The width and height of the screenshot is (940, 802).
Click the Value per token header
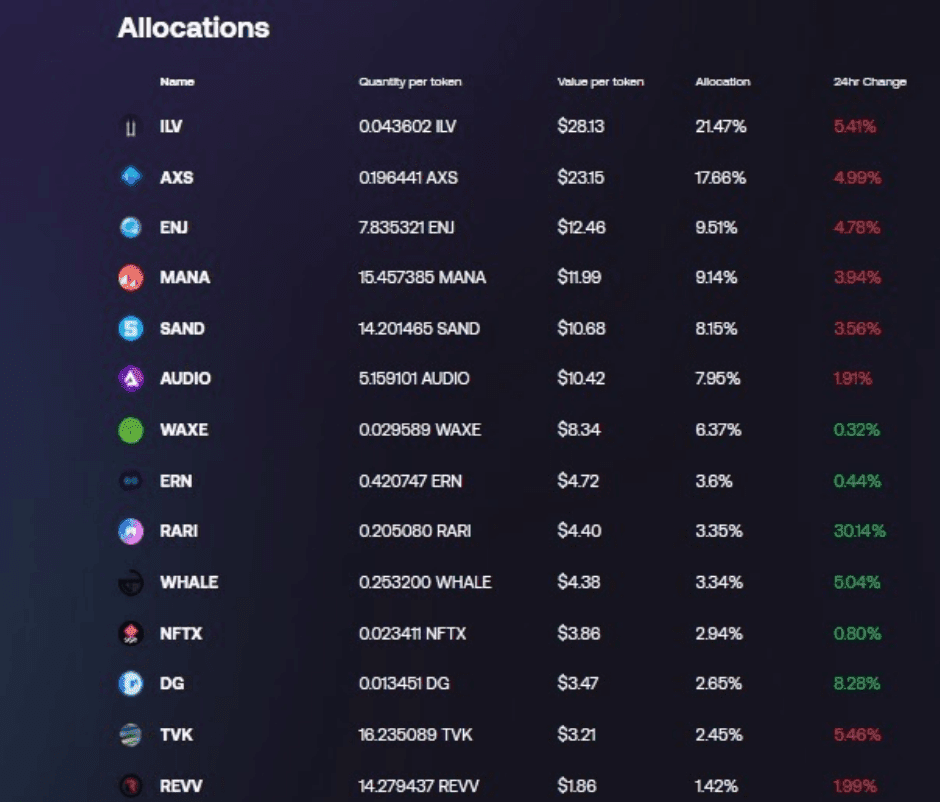point(601,82)
